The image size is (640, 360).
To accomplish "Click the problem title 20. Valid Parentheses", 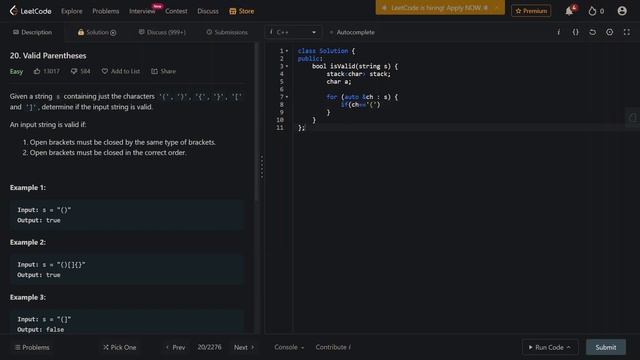I will pyautogui.click(x=48, y=56).
